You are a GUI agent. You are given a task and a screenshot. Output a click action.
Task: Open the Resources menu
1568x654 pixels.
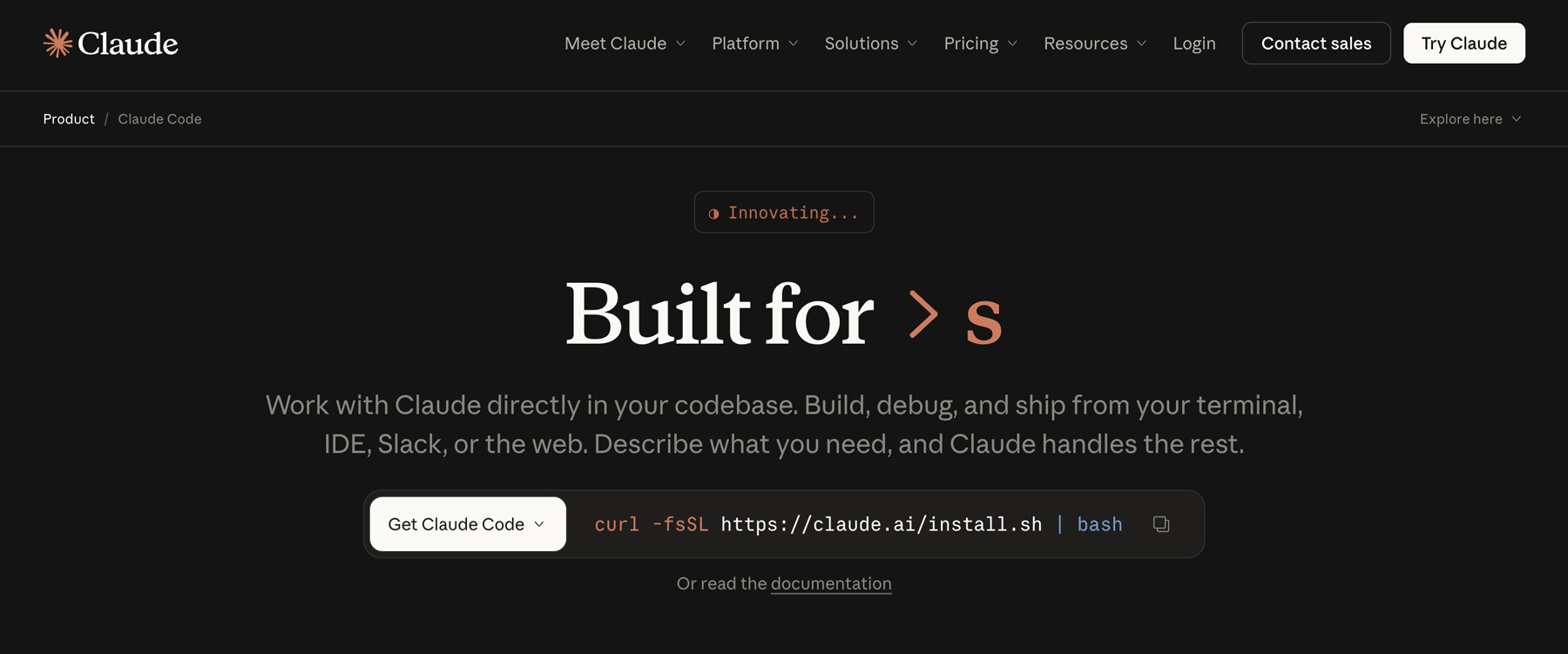[x=1095, y=44]
